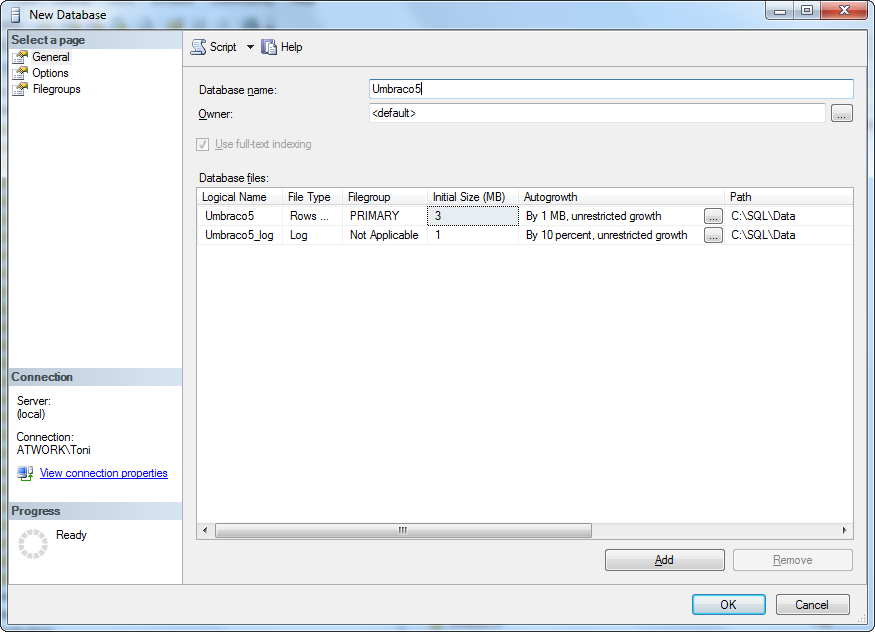Open the Filegroups page

[x=56, y=89]
